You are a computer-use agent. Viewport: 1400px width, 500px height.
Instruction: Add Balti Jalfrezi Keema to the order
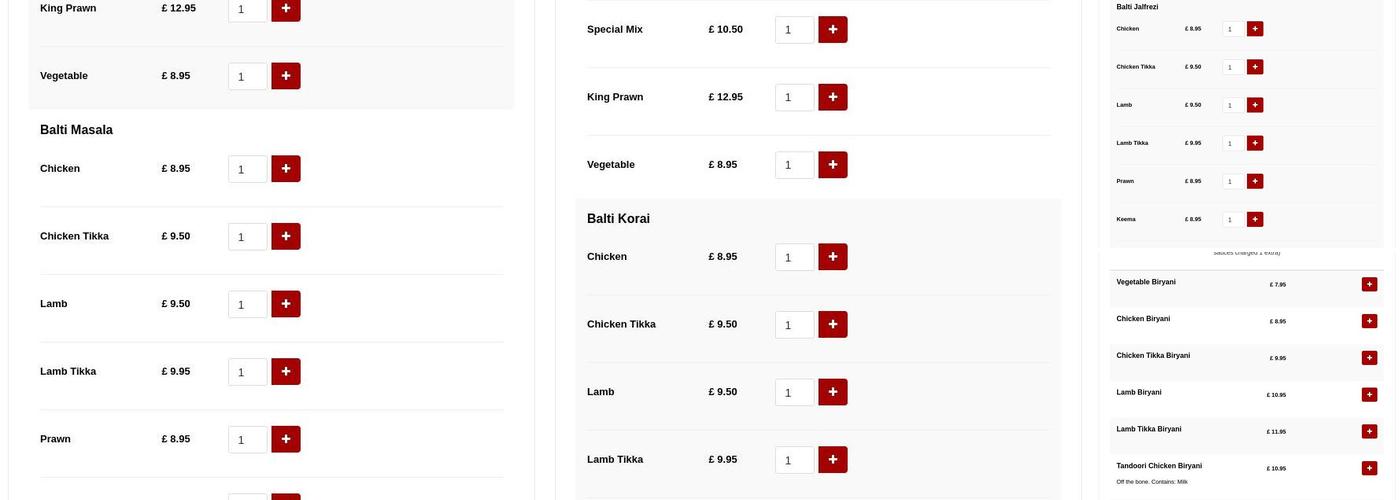[1255, 219]
